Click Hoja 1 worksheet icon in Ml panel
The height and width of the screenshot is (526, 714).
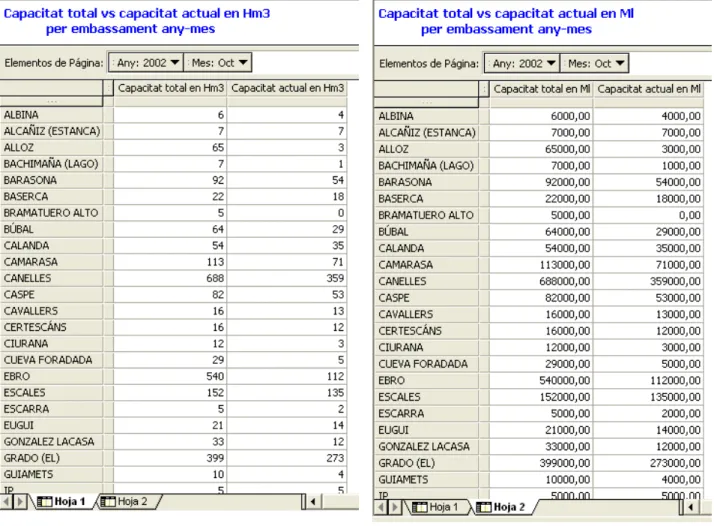(419, 507)
